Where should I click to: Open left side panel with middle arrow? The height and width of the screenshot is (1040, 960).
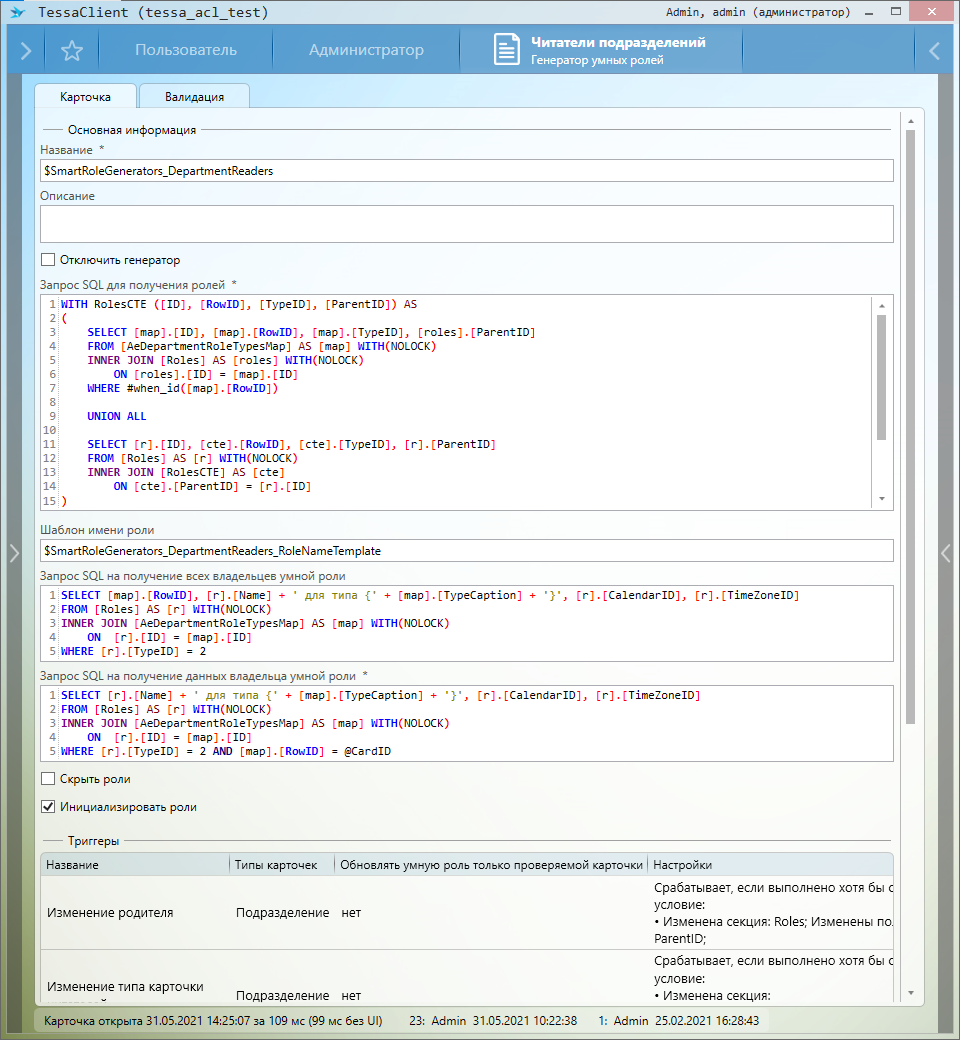click(13, 552)
